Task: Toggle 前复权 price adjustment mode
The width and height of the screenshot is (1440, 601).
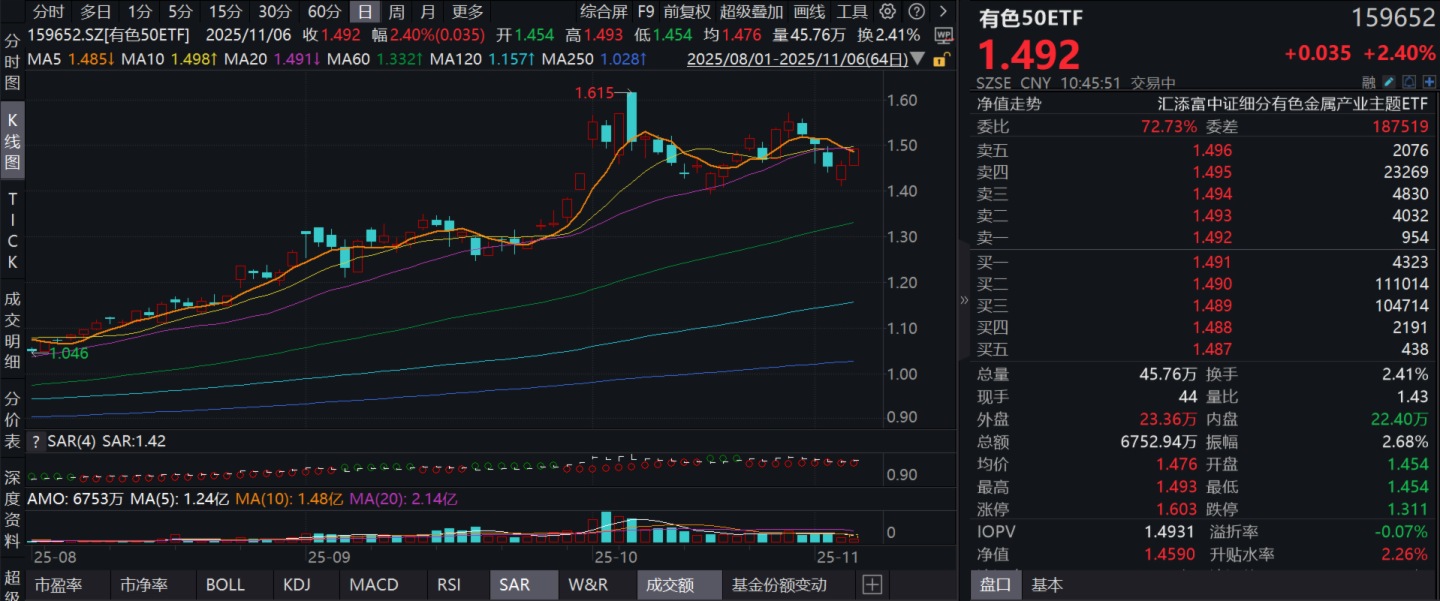Action: (x=687, y=12)
